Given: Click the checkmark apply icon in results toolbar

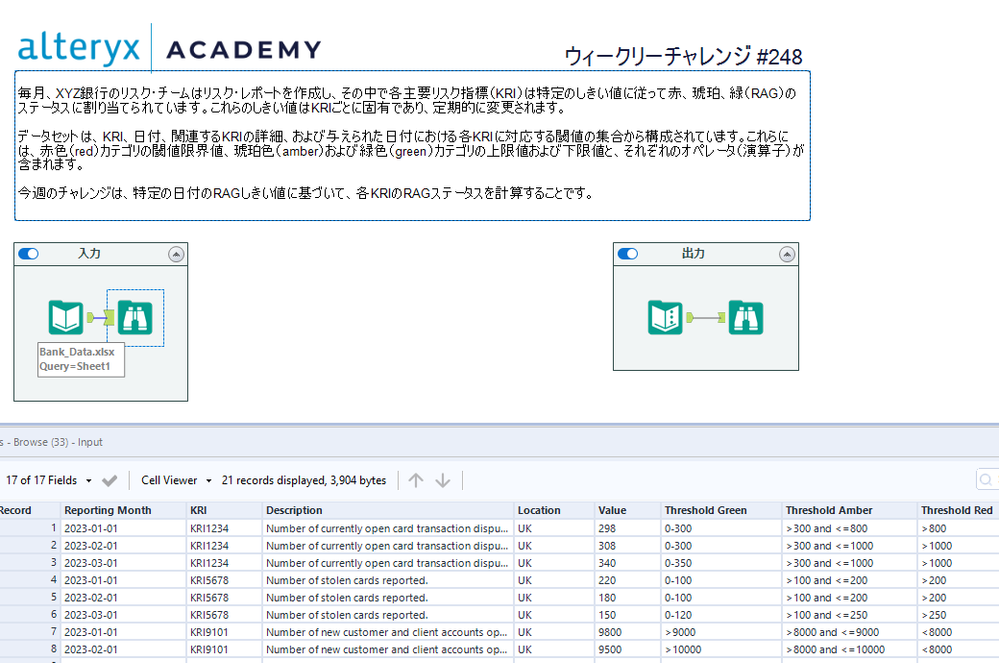Looking at the screenshot, I should point(110,480).
